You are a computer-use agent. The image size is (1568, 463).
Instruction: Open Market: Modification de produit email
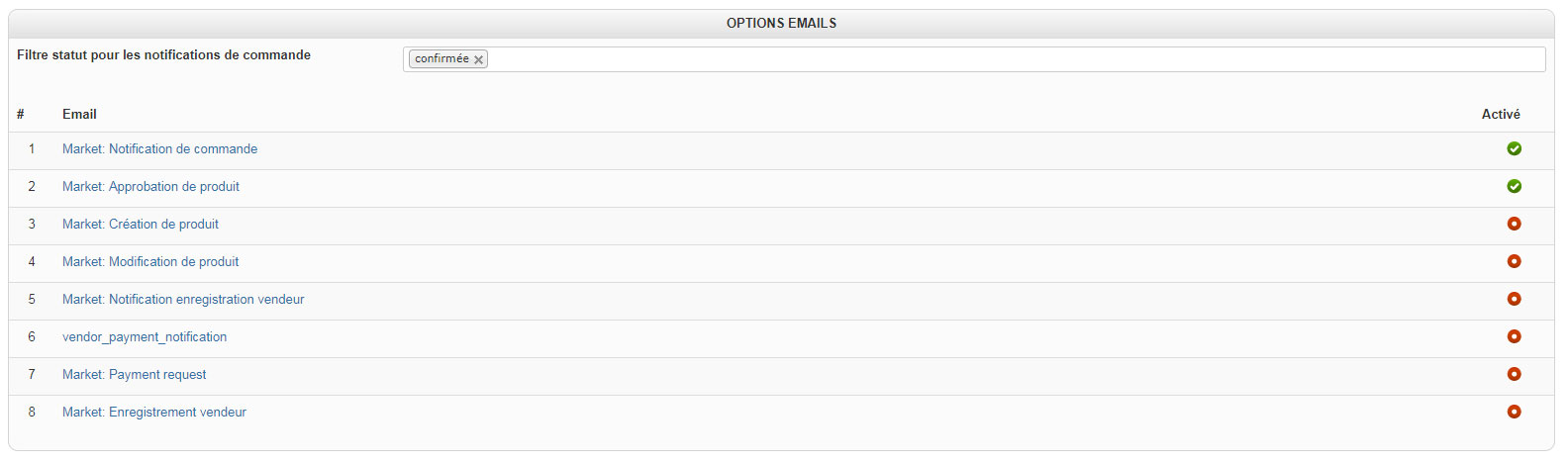(150, 261)
